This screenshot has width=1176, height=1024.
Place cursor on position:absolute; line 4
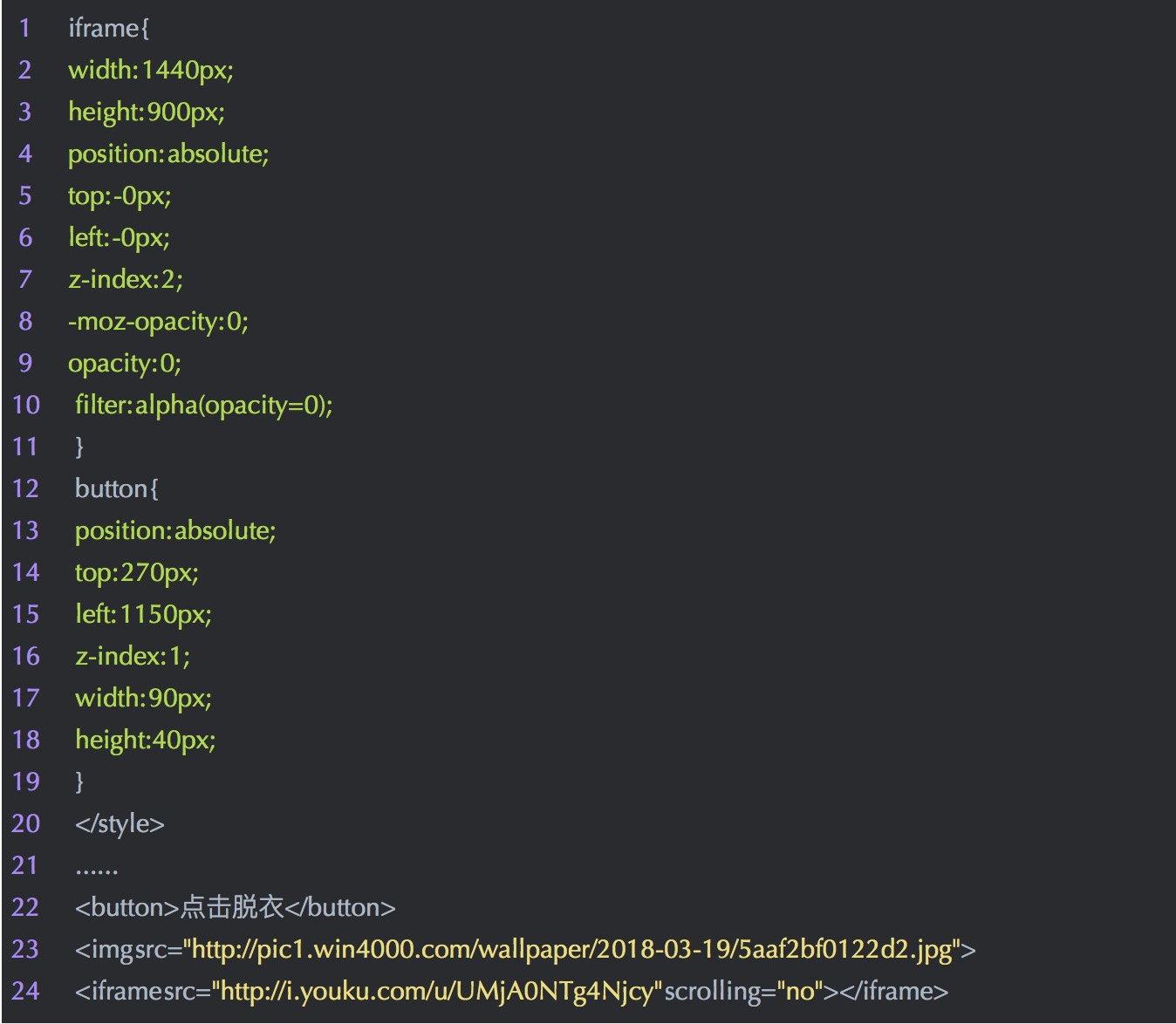tap(168, 154)
